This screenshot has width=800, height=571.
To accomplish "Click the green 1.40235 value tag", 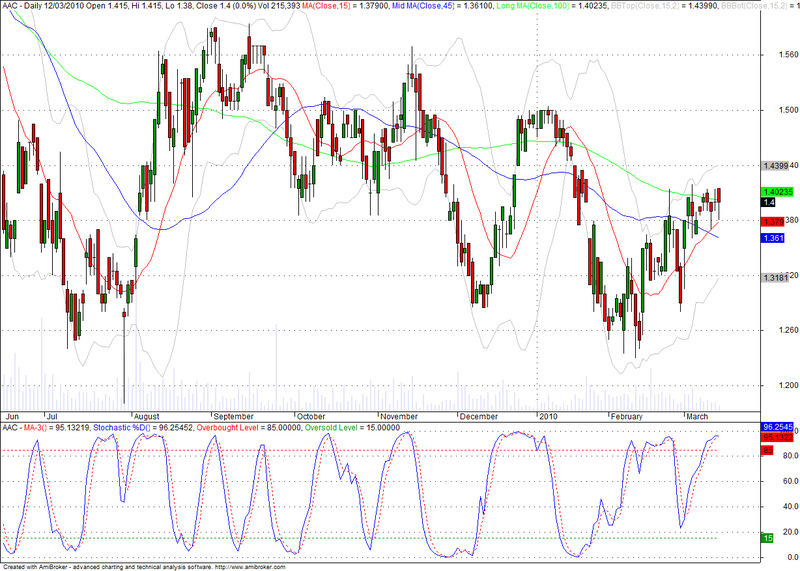I will tap(778, 192).
